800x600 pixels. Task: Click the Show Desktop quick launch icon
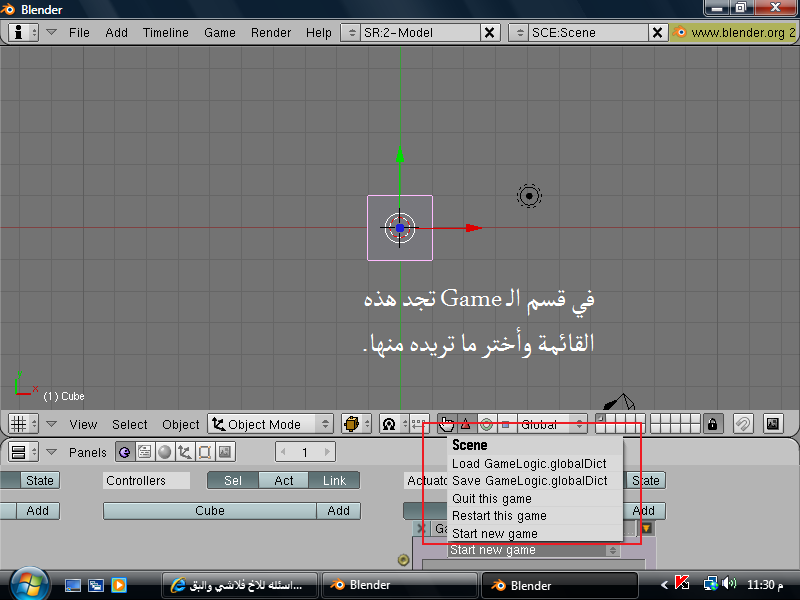pyautogui.click(x=72, y=585)
